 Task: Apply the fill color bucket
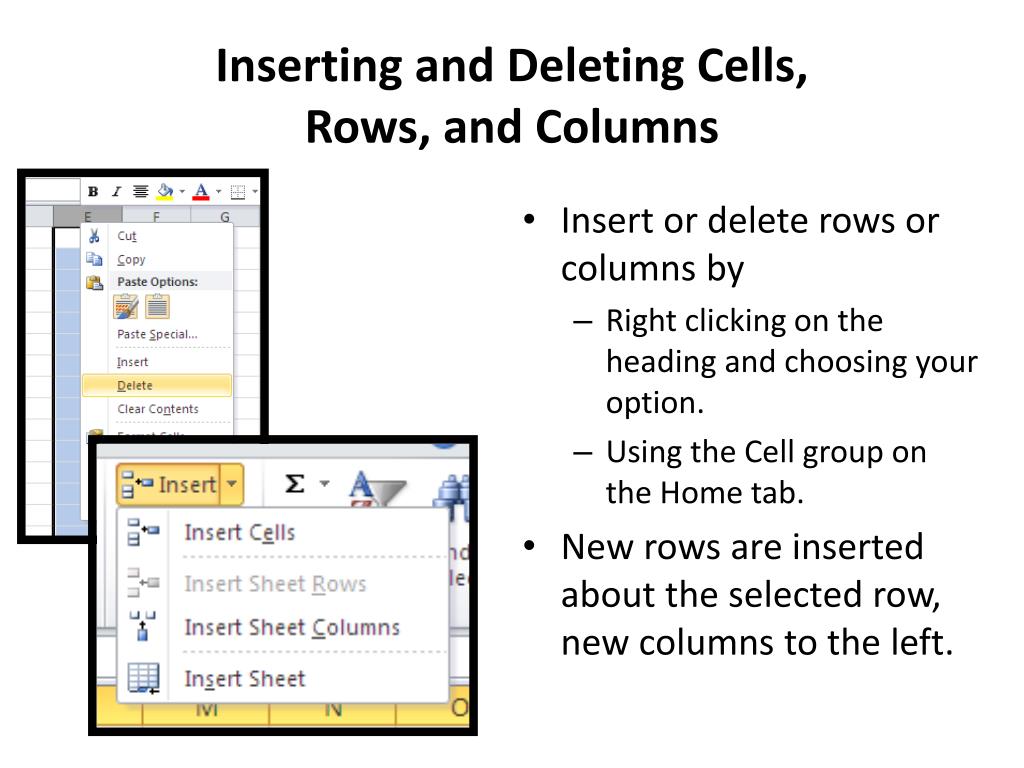(165, 191)
